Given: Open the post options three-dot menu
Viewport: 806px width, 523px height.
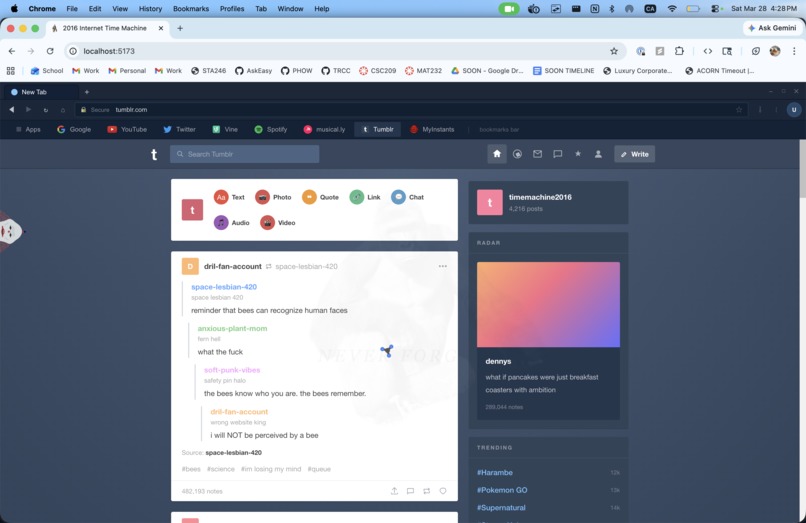Looking at the screenshot, I should [x=443, y=266].
